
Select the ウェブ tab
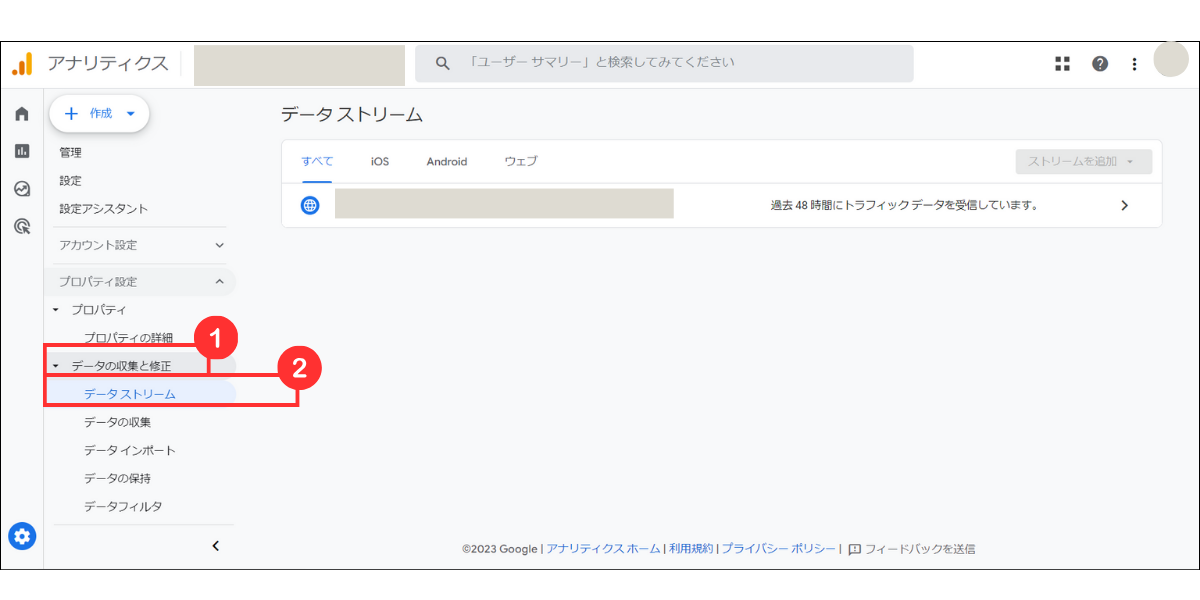(521, 161)
